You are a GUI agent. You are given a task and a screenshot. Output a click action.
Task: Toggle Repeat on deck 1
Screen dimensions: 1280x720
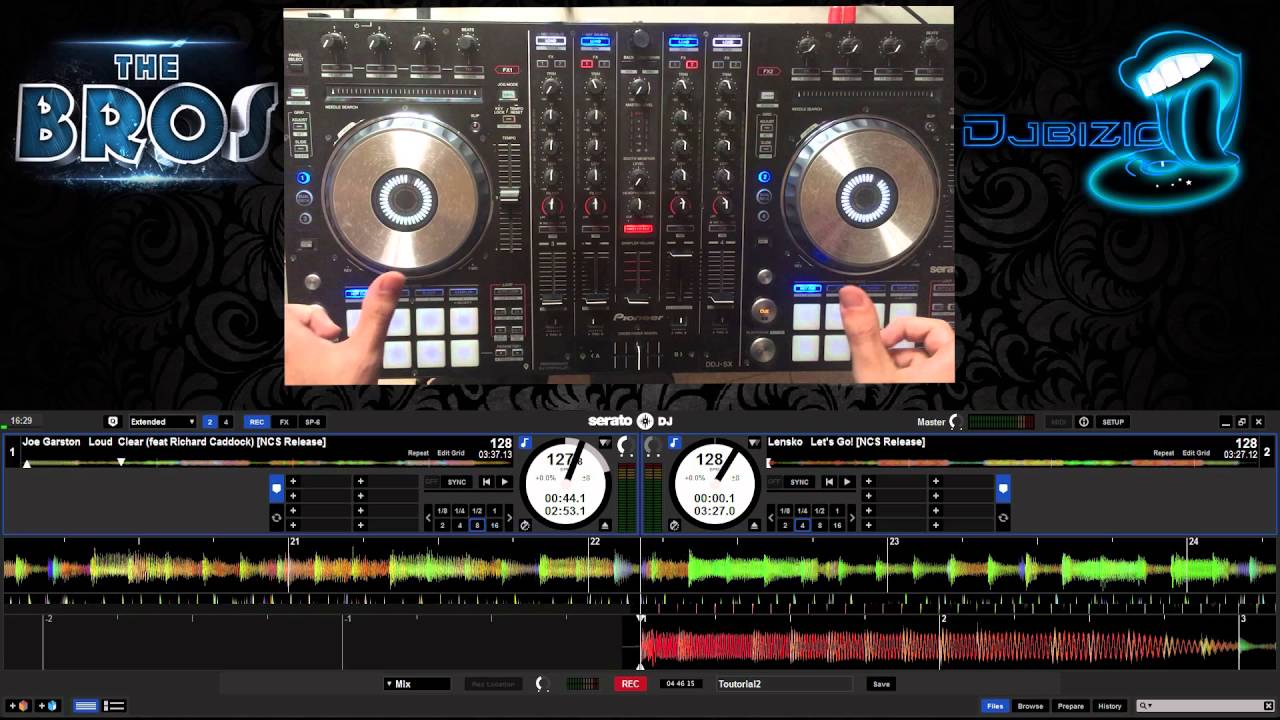pyautogui.click(x=418, y=453)
